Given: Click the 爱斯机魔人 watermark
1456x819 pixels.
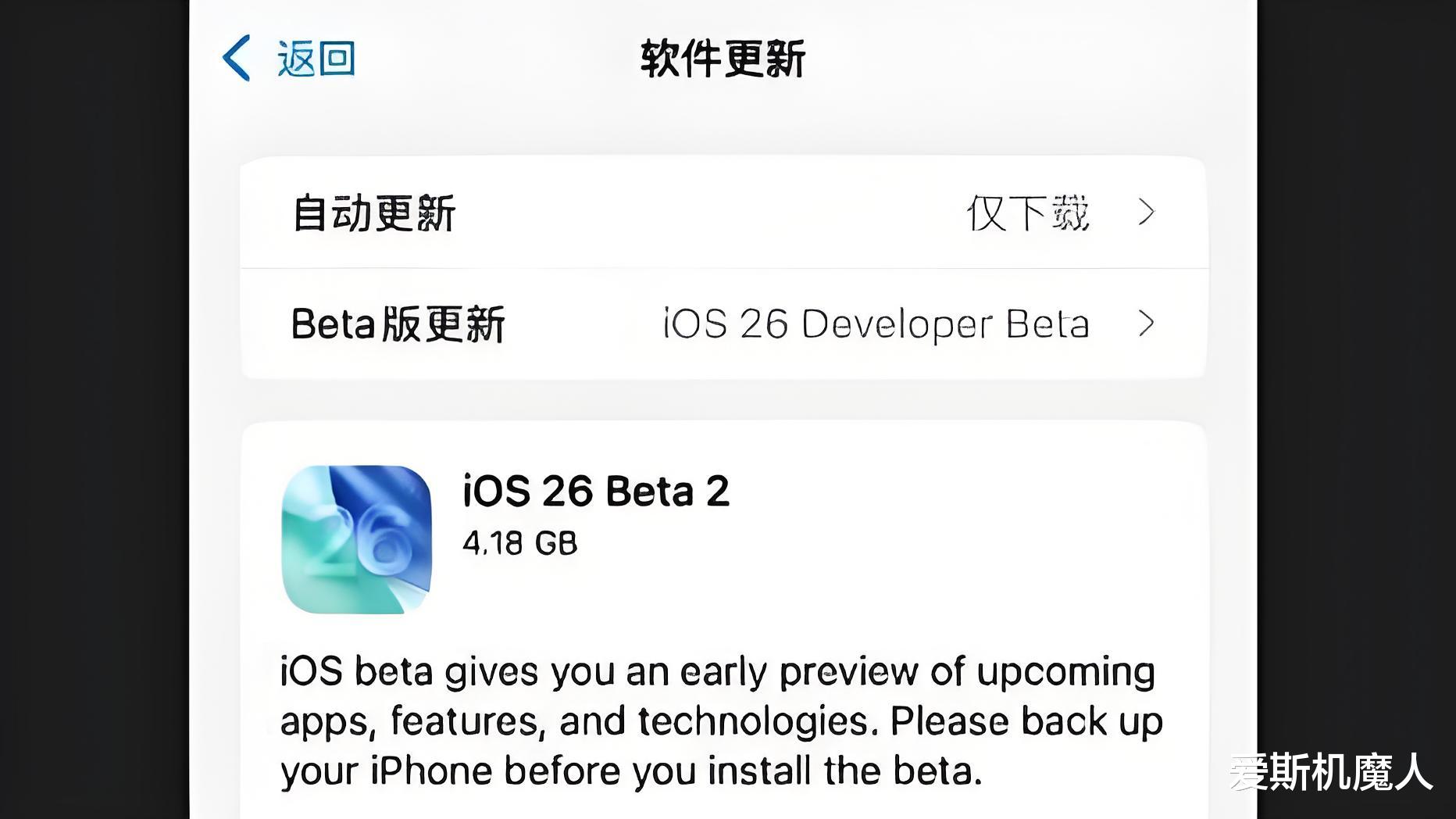Looking at the screenshot, I should click(1331, 772).
